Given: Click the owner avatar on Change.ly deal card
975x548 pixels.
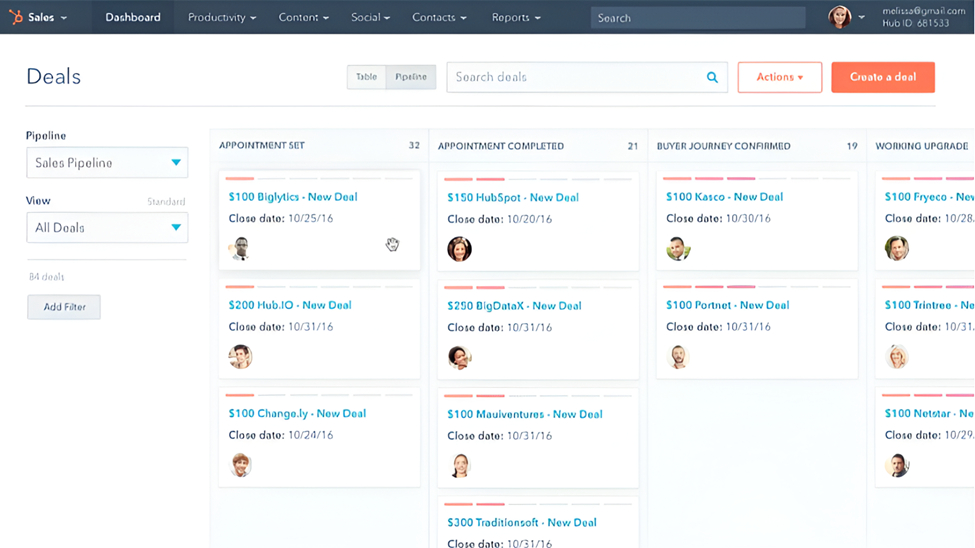Looking at the screenshot, I should click(240, 465).
